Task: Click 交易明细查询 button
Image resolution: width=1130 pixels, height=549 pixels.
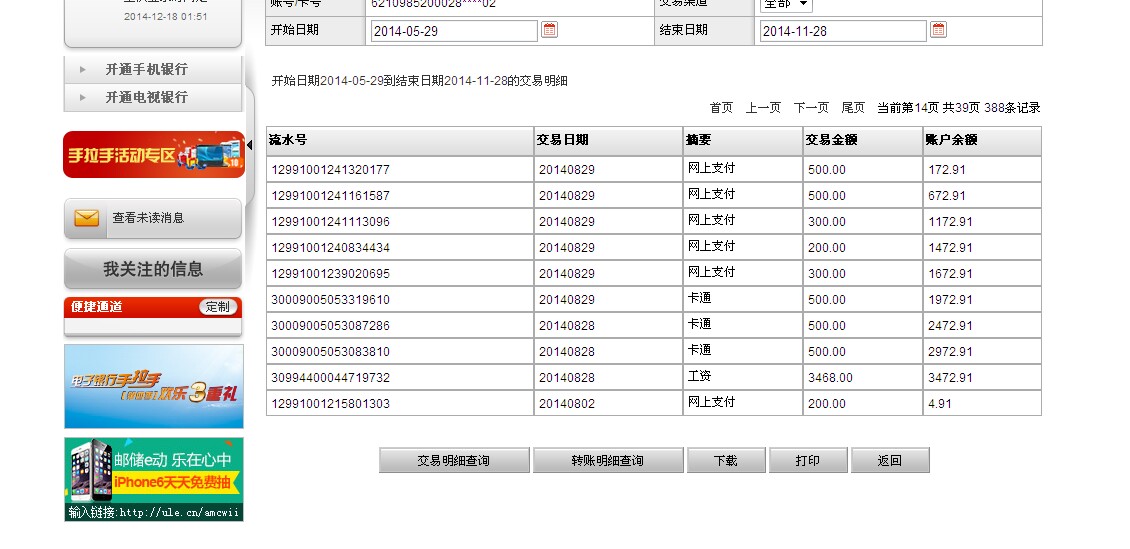Action: pos(454,460)
